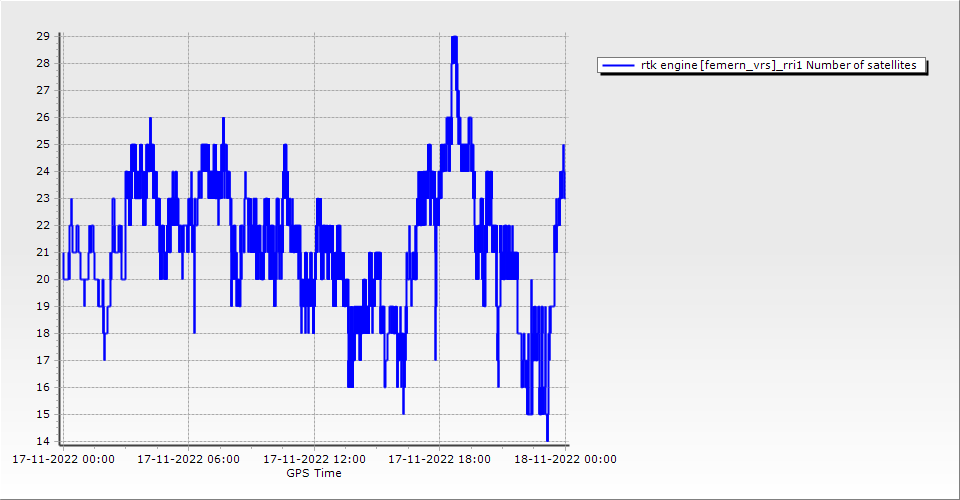Select the 17-11-2022 06:00 x-axis label

(188, 460)
